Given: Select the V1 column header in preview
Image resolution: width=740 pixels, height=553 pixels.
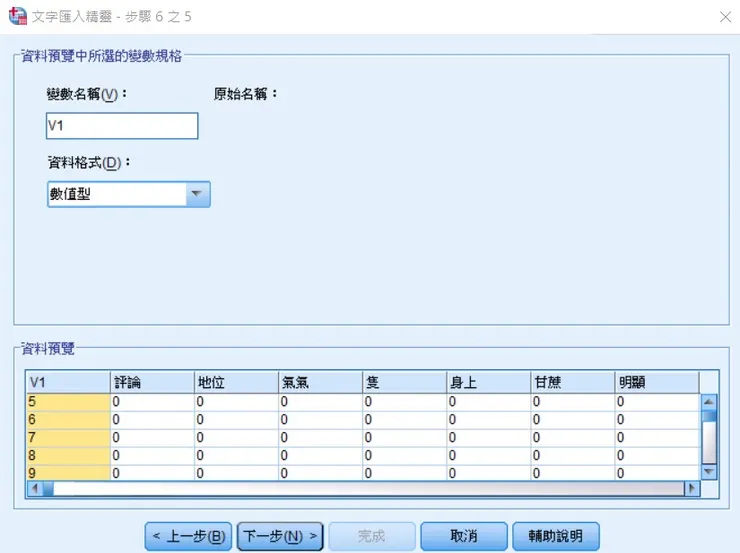Looking at the screenshot, I should point(68,382).
